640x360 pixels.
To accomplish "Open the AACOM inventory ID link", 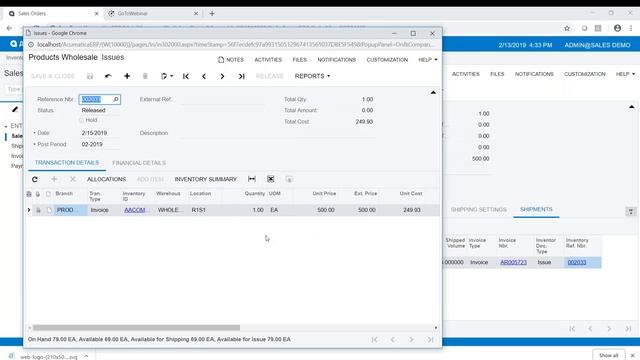I will coord(135,210).
